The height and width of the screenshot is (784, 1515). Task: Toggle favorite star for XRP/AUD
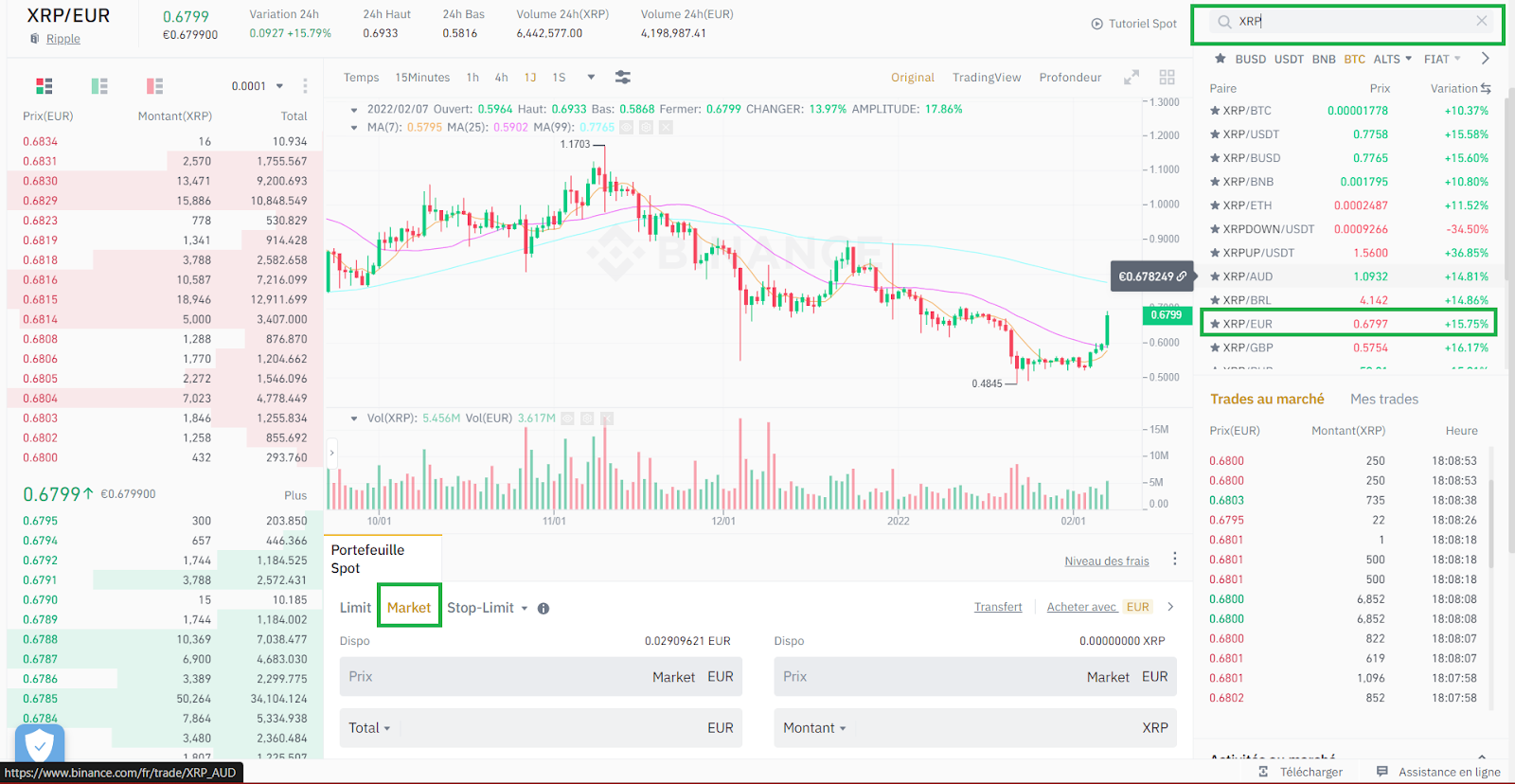1215,276
